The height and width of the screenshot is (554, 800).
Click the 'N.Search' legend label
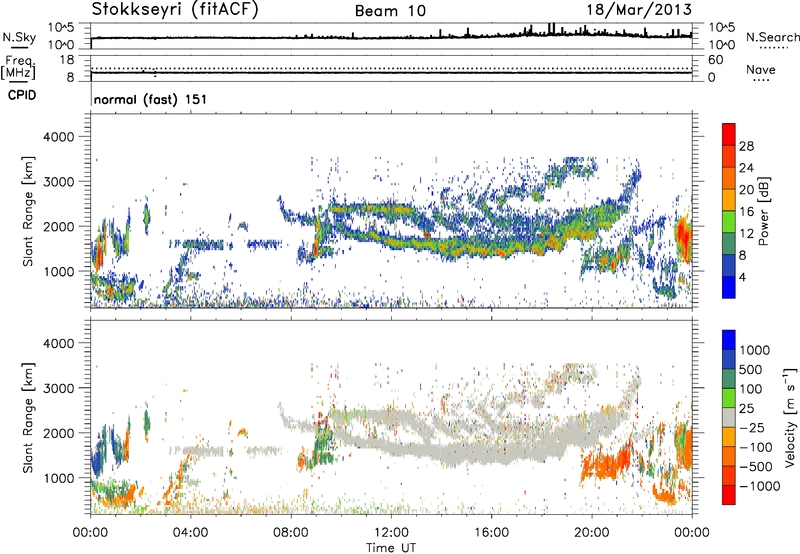(772, 37)
